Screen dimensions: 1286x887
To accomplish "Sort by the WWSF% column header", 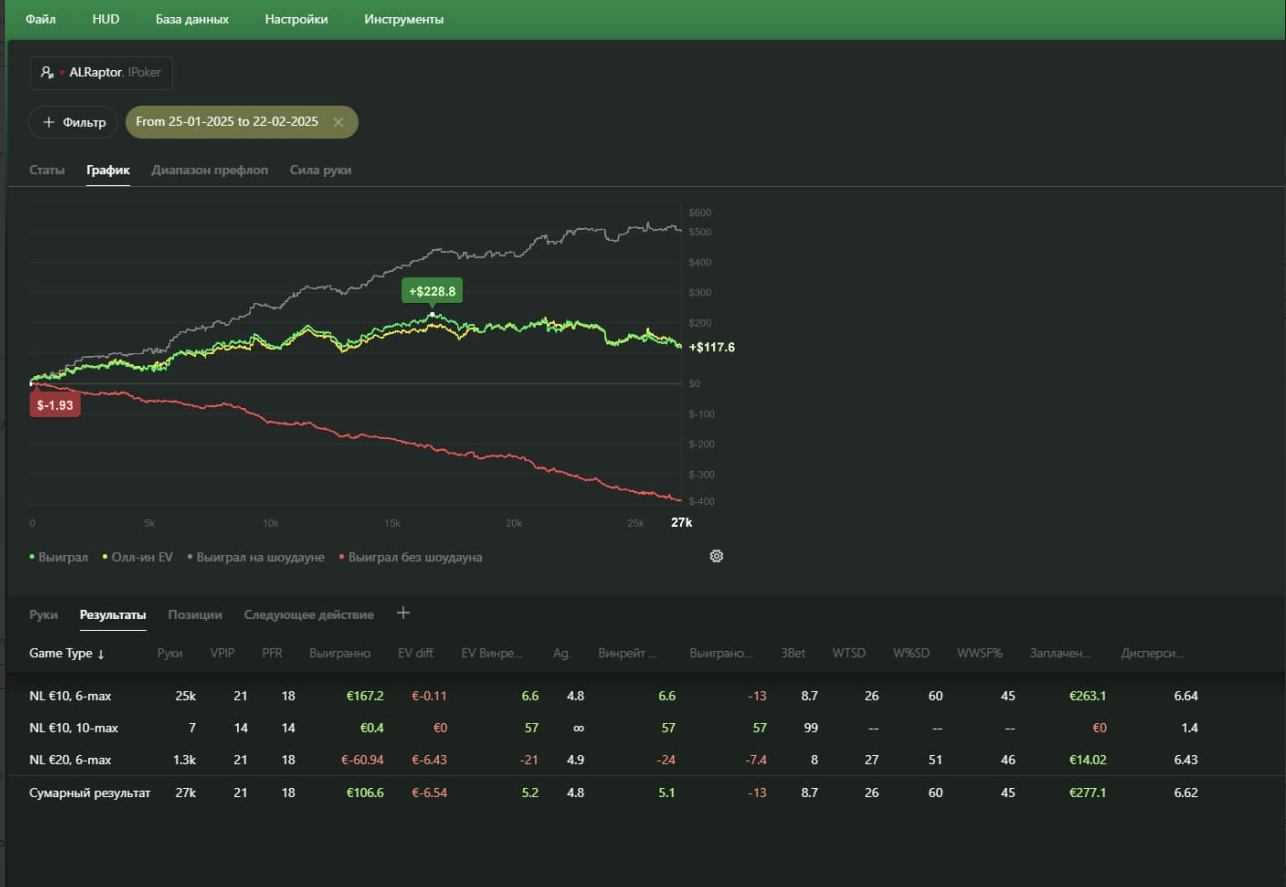I will click(979, 653).
